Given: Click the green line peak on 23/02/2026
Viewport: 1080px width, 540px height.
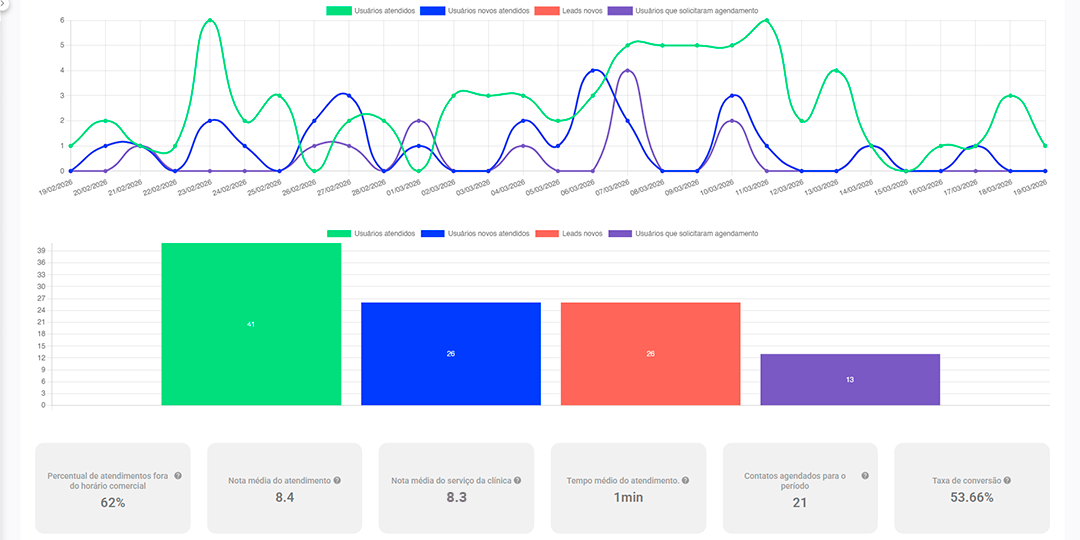Looking at the screenshot, I should (x=210, y=20).
